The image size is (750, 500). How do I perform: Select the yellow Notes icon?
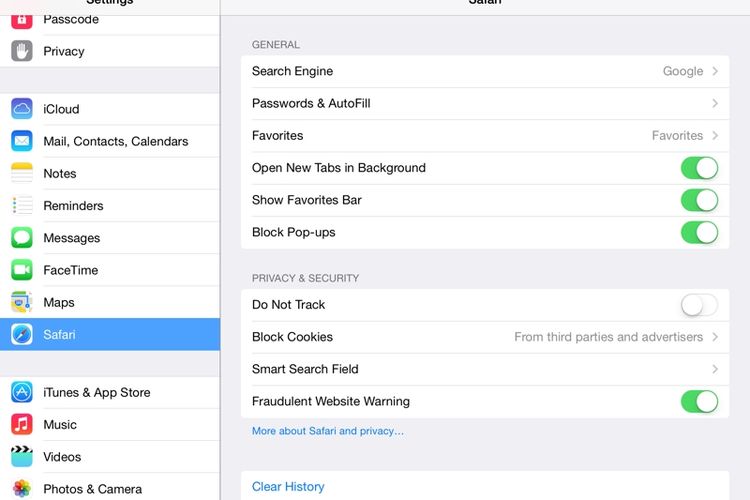coord(22,173)
